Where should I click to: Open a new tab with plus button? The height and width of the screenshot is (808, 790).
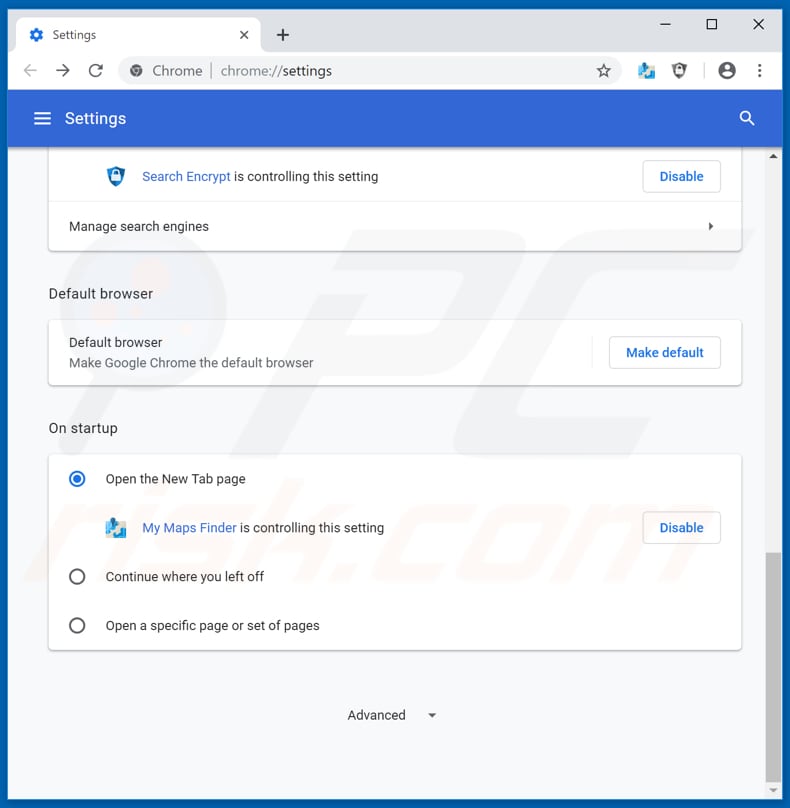click(283, 35)
